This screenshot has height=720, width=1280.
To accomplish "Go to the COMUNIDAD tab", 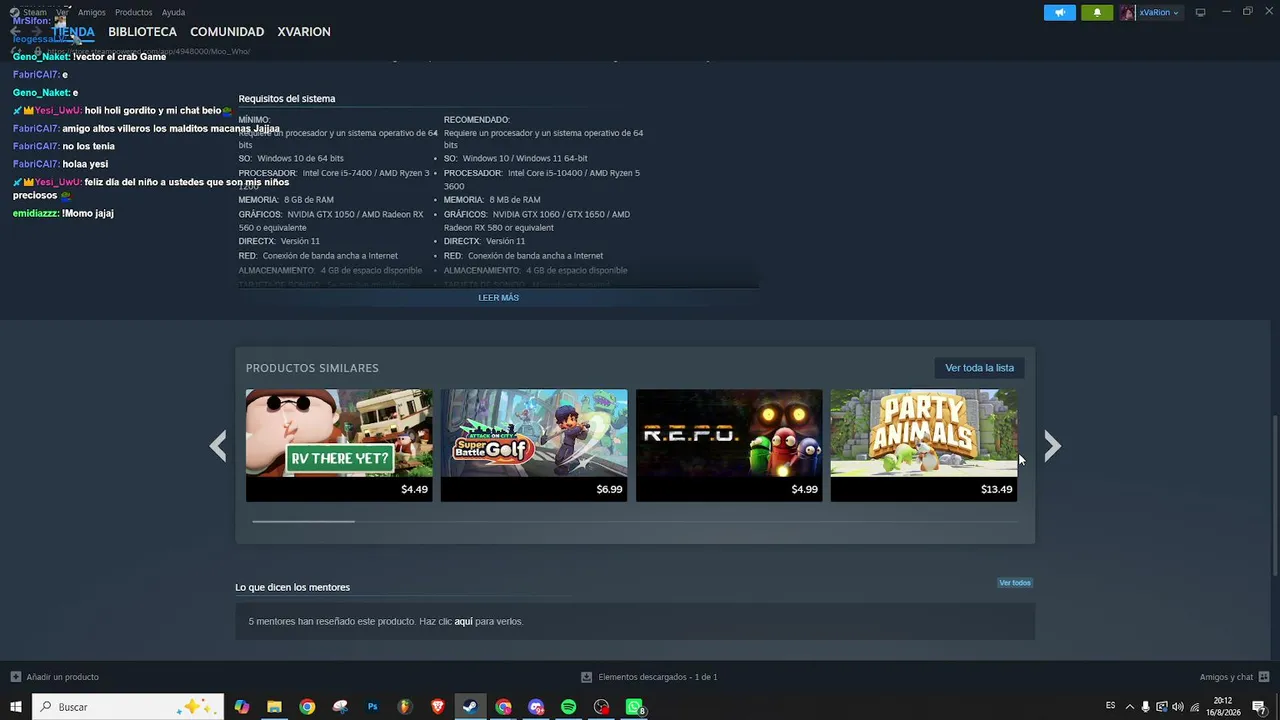I will 227,32.
